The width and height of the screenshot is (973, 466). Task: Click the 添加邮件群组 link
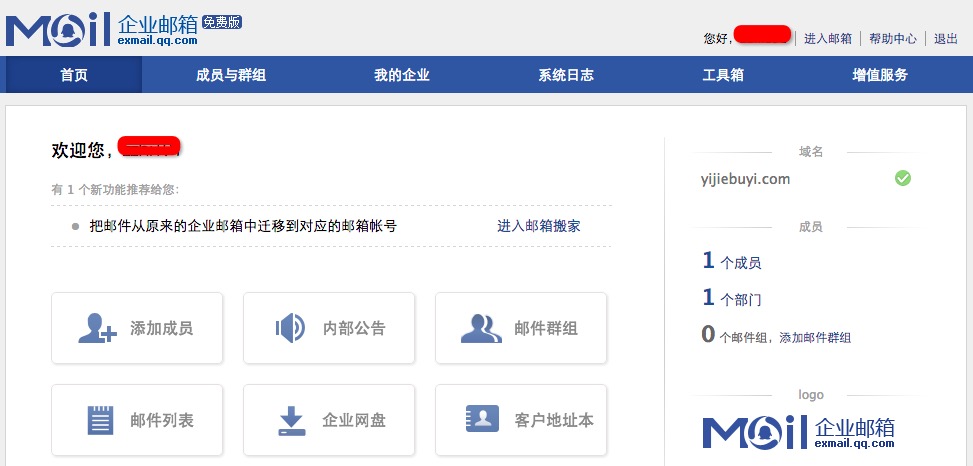815,338
